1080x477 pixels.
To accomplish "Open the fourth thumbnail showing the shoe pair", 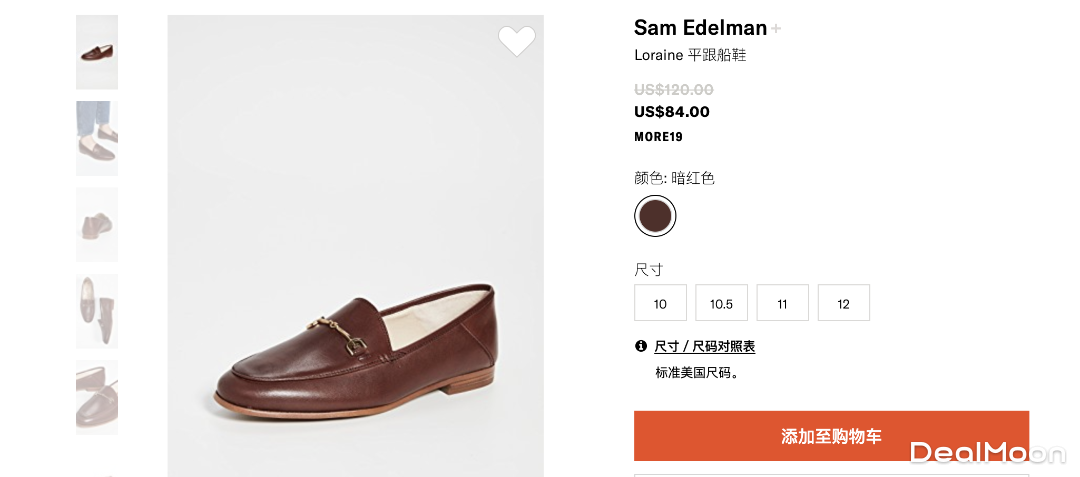I will [x=97, y=311].
